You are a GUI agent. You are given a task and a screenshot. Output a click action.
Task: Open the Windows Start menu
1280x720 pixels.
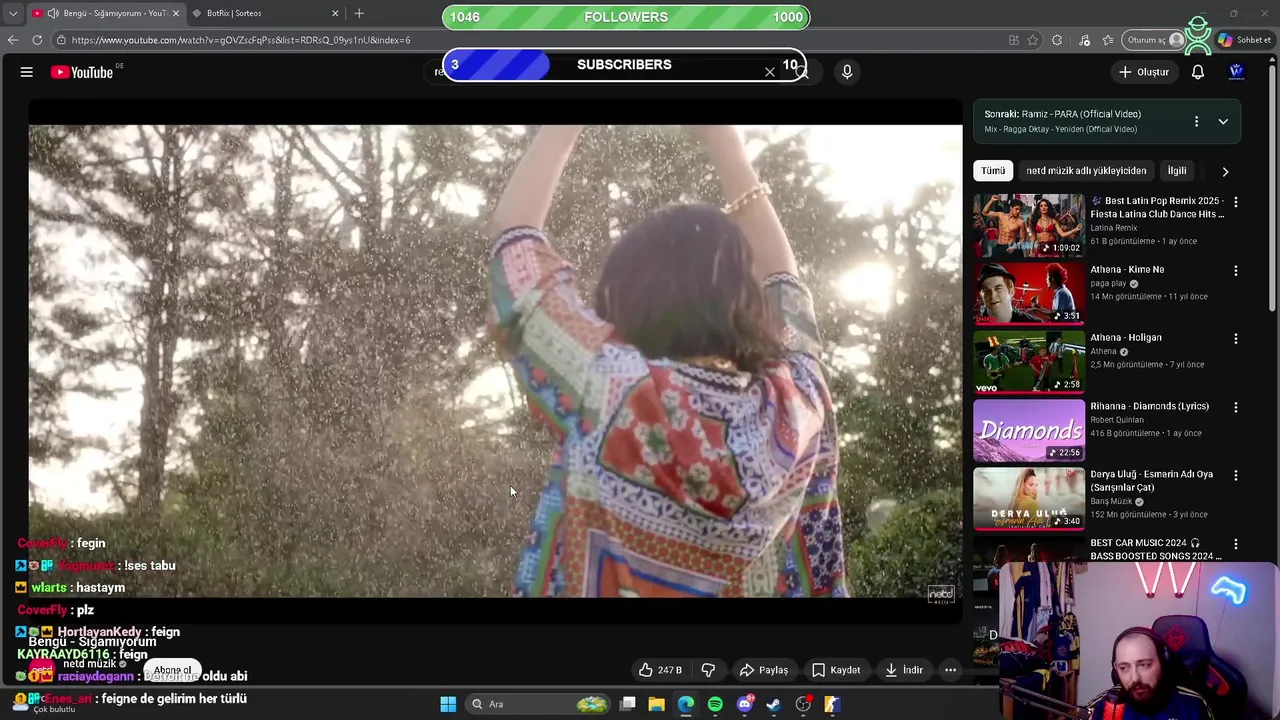tap(448, 704)
